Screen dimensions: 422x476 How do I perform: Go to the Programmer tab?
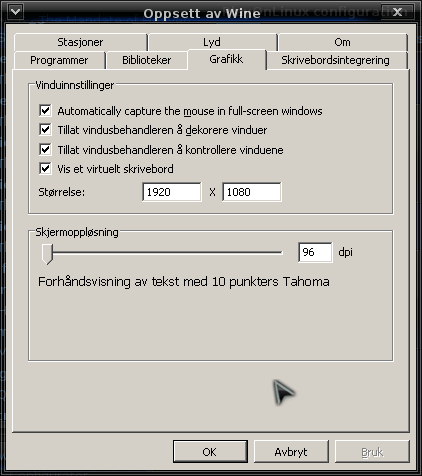click(x=59, y=60)
